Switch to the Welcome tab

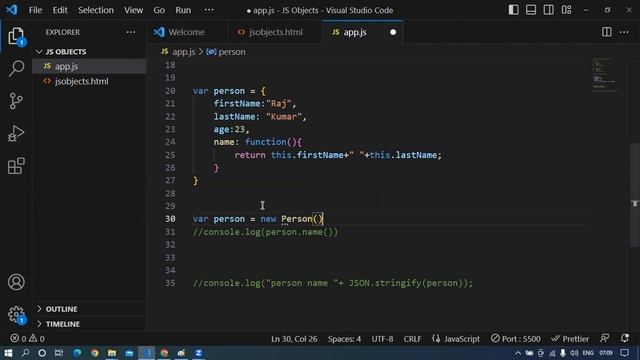click(186, 32)
